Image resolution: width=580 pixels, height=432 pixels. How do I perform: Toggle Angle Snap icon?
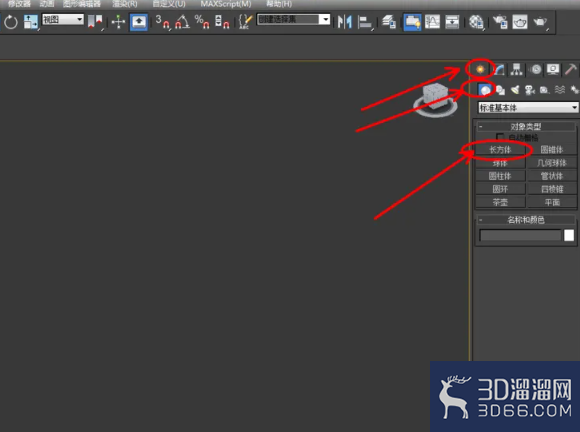[x=182, y=22]
